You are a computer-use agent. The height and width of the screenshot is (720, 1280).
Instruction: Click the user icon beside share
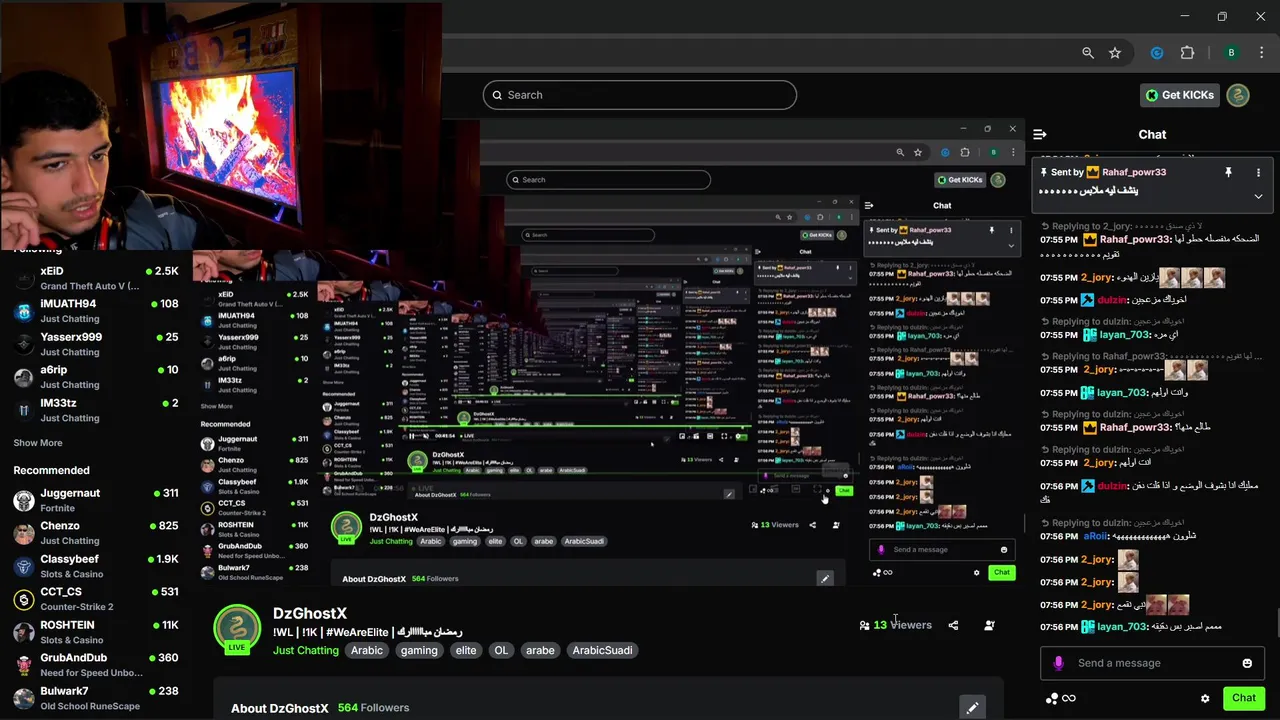[x=989, y=625]
